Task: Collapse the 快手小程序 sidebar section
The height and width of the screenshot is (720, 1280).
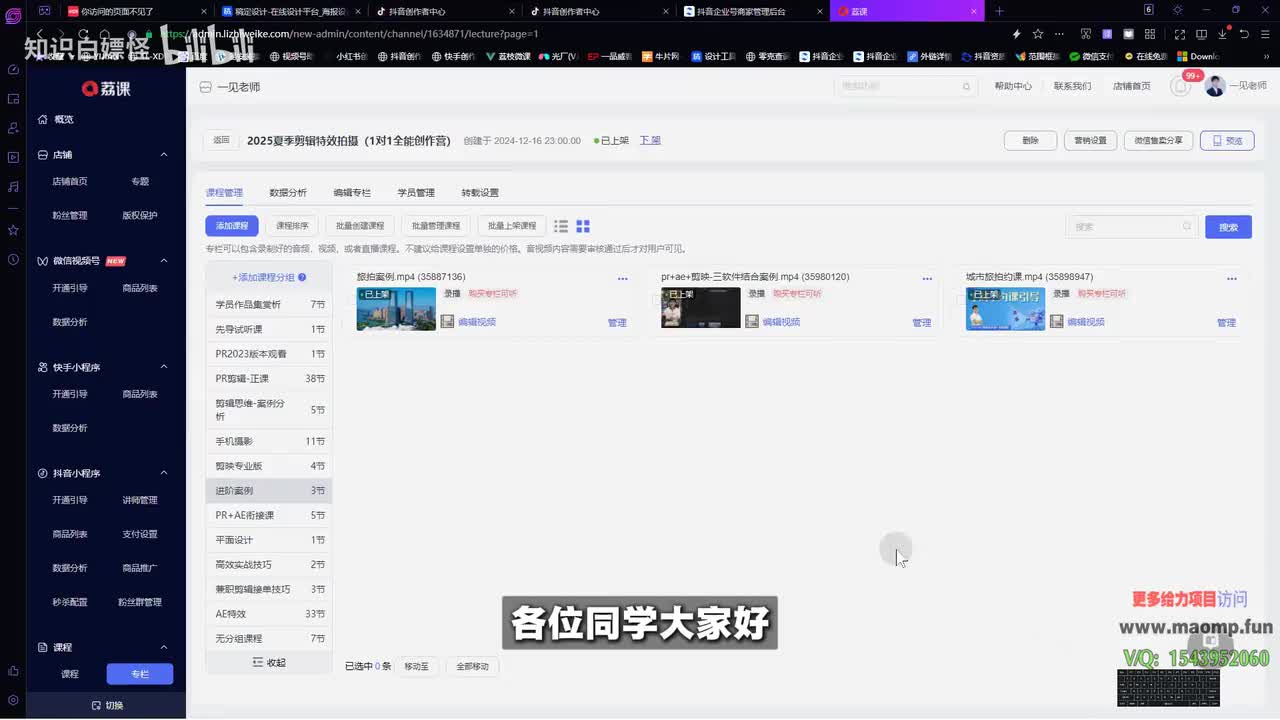Action: (x=164, y=367)
